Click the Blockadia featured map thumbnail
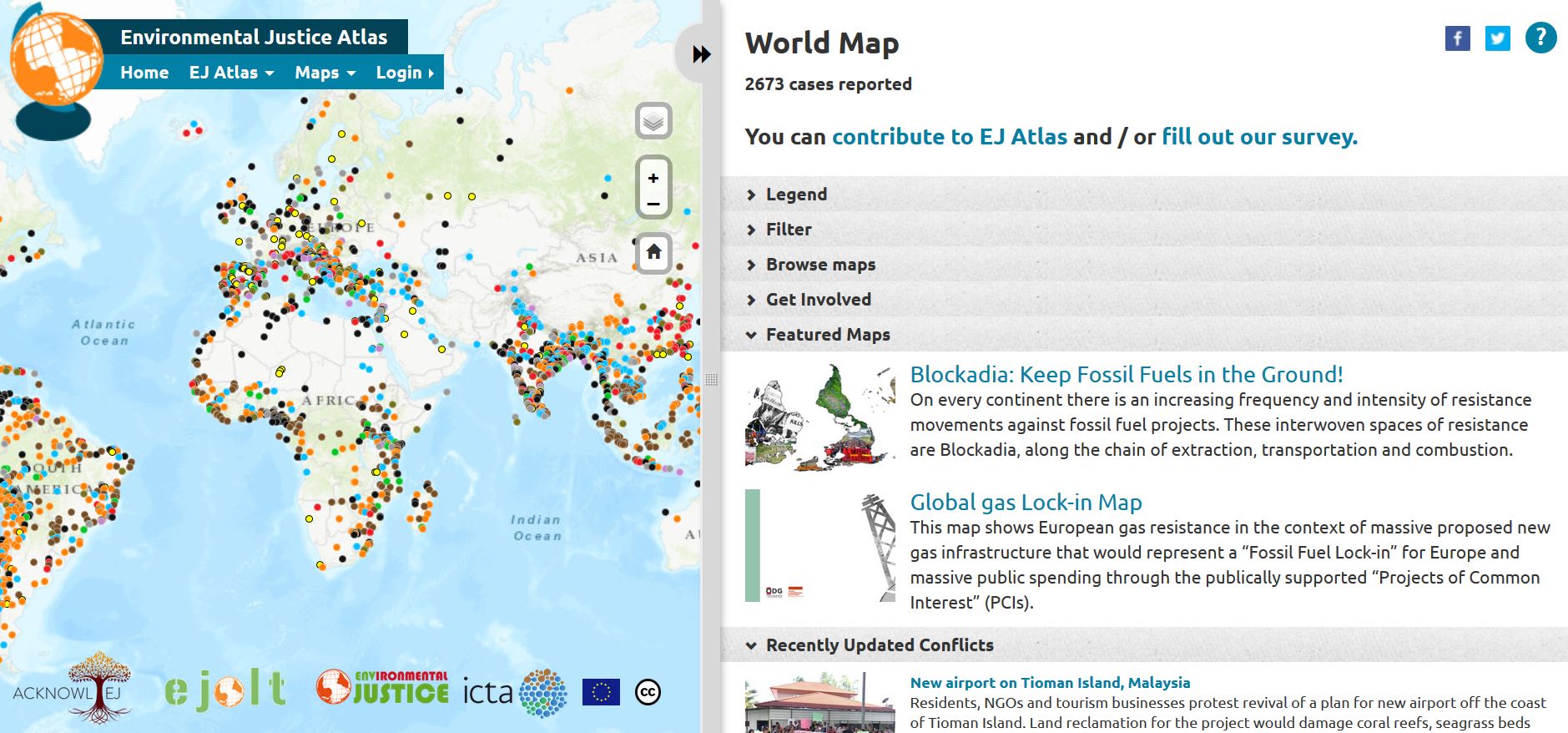This screenshot has width=1568, height=733. pos(819,416)
